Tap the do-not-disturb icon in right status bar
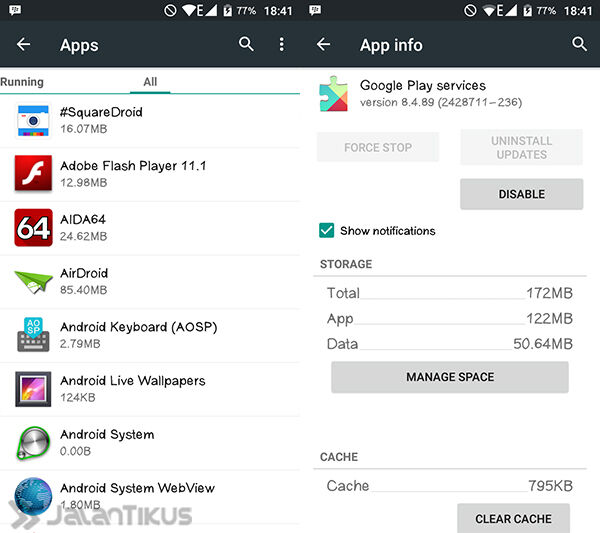The image size is (600, 533). point(470,10)
